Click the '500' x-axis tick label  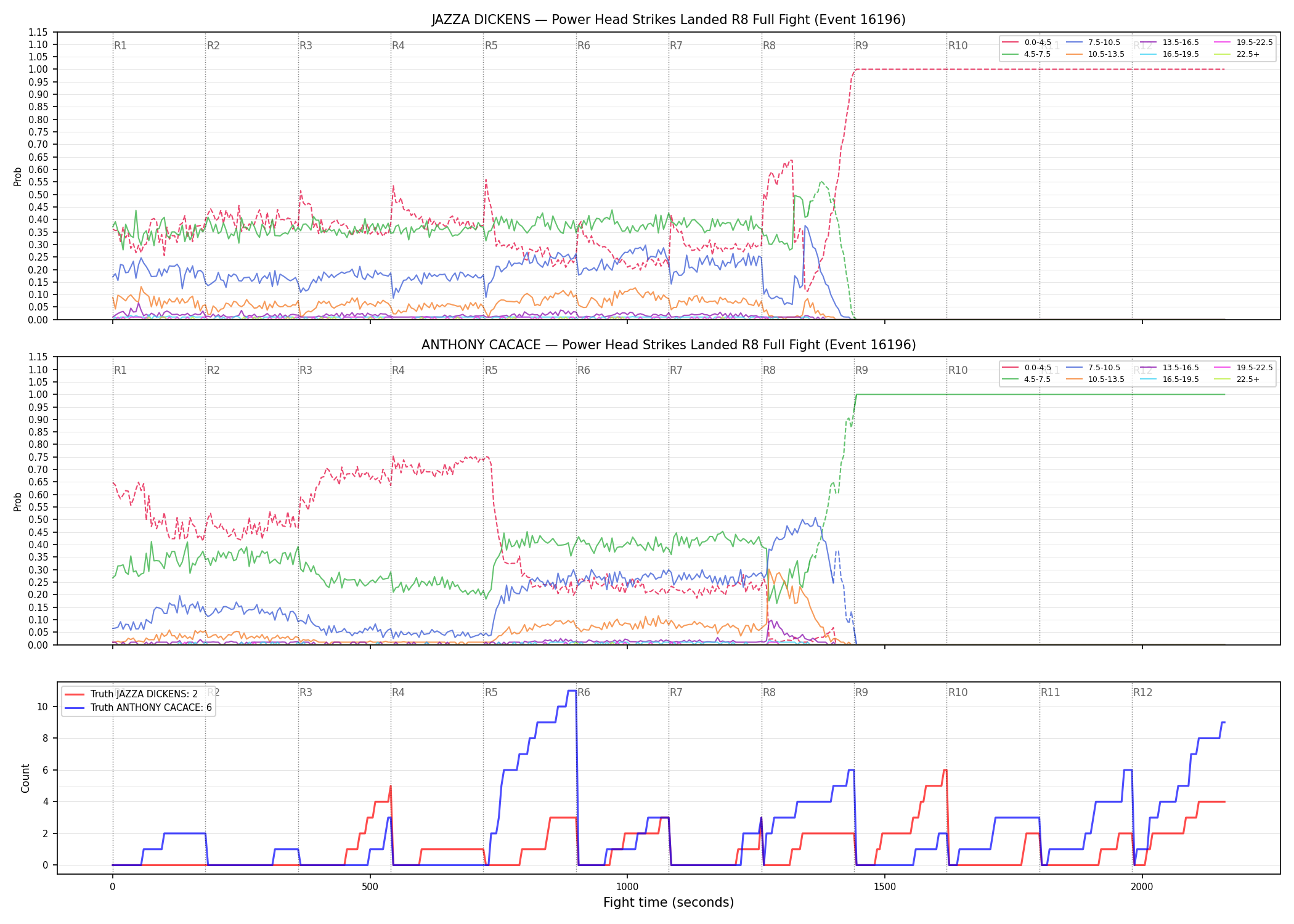370,886
